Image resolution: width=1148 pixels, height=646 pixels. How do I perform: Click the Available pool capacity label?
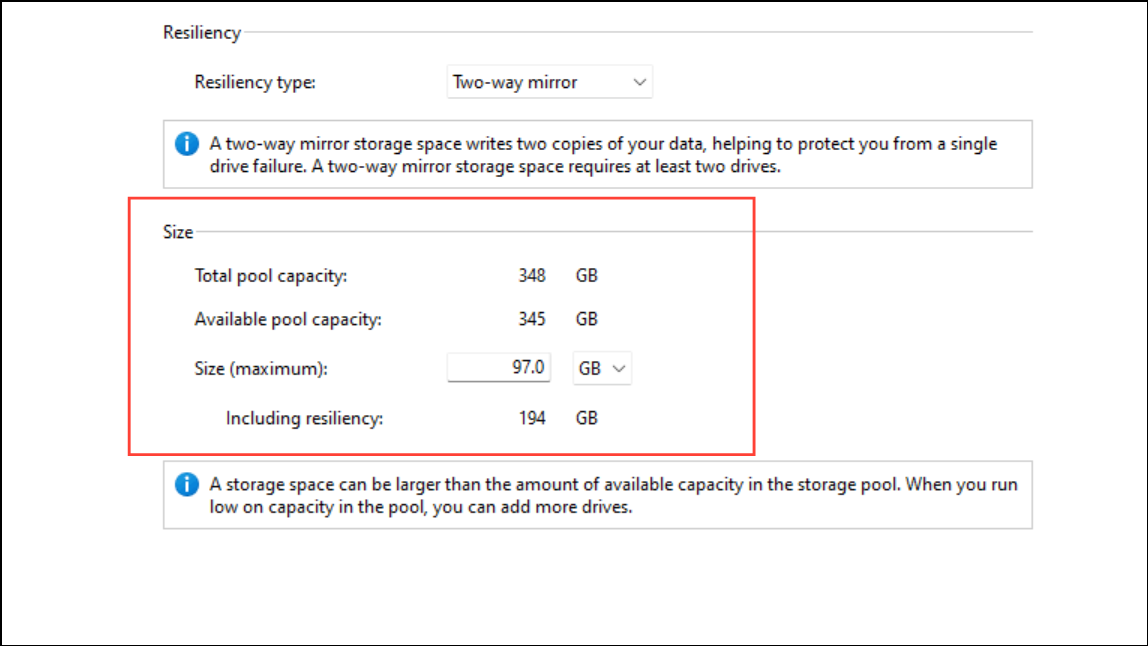click(288, 319)
